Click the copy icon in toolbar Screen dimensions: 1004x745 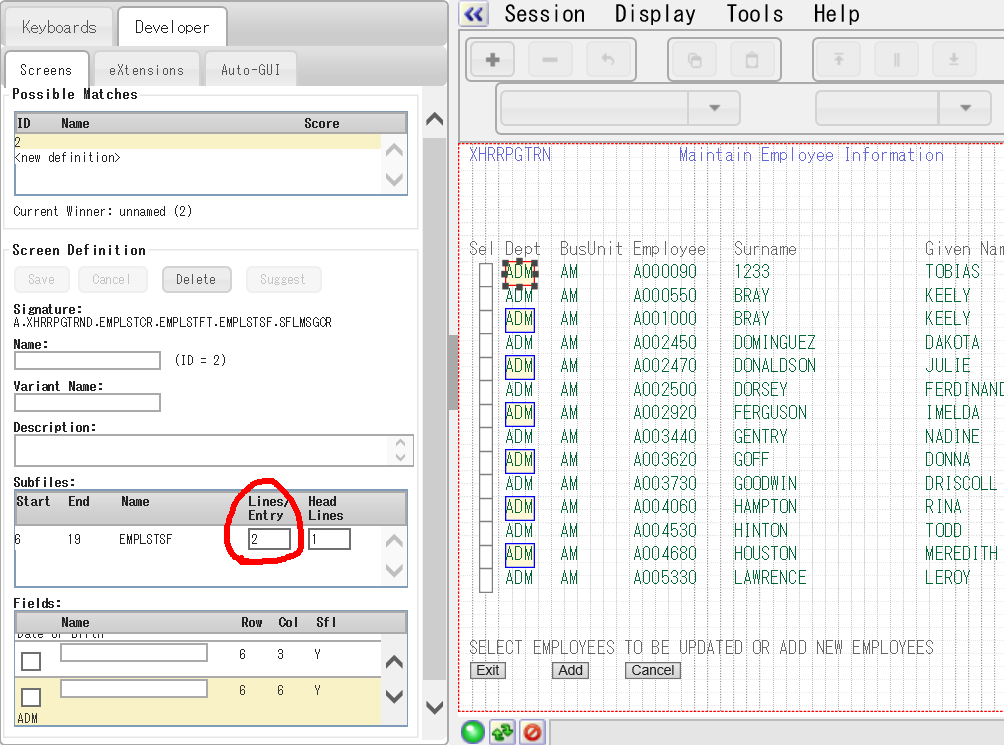tap(694, 60)
